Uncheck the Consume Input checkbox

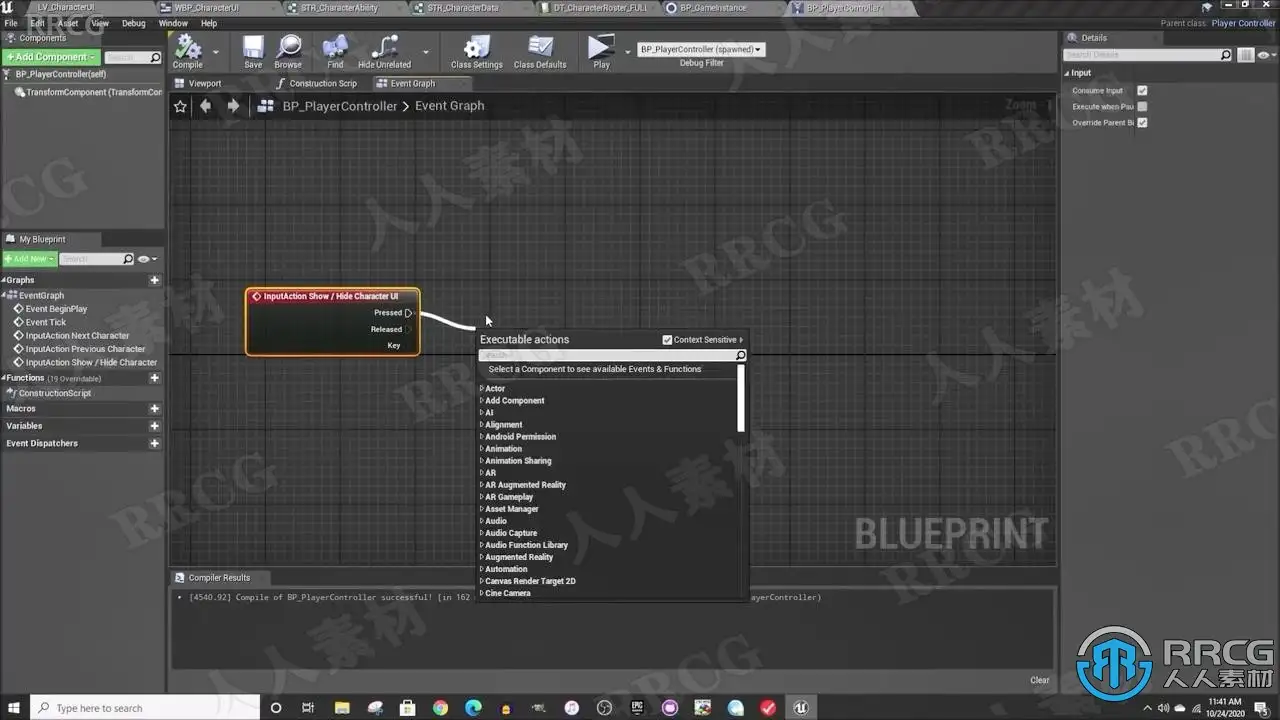point(1142,90)
